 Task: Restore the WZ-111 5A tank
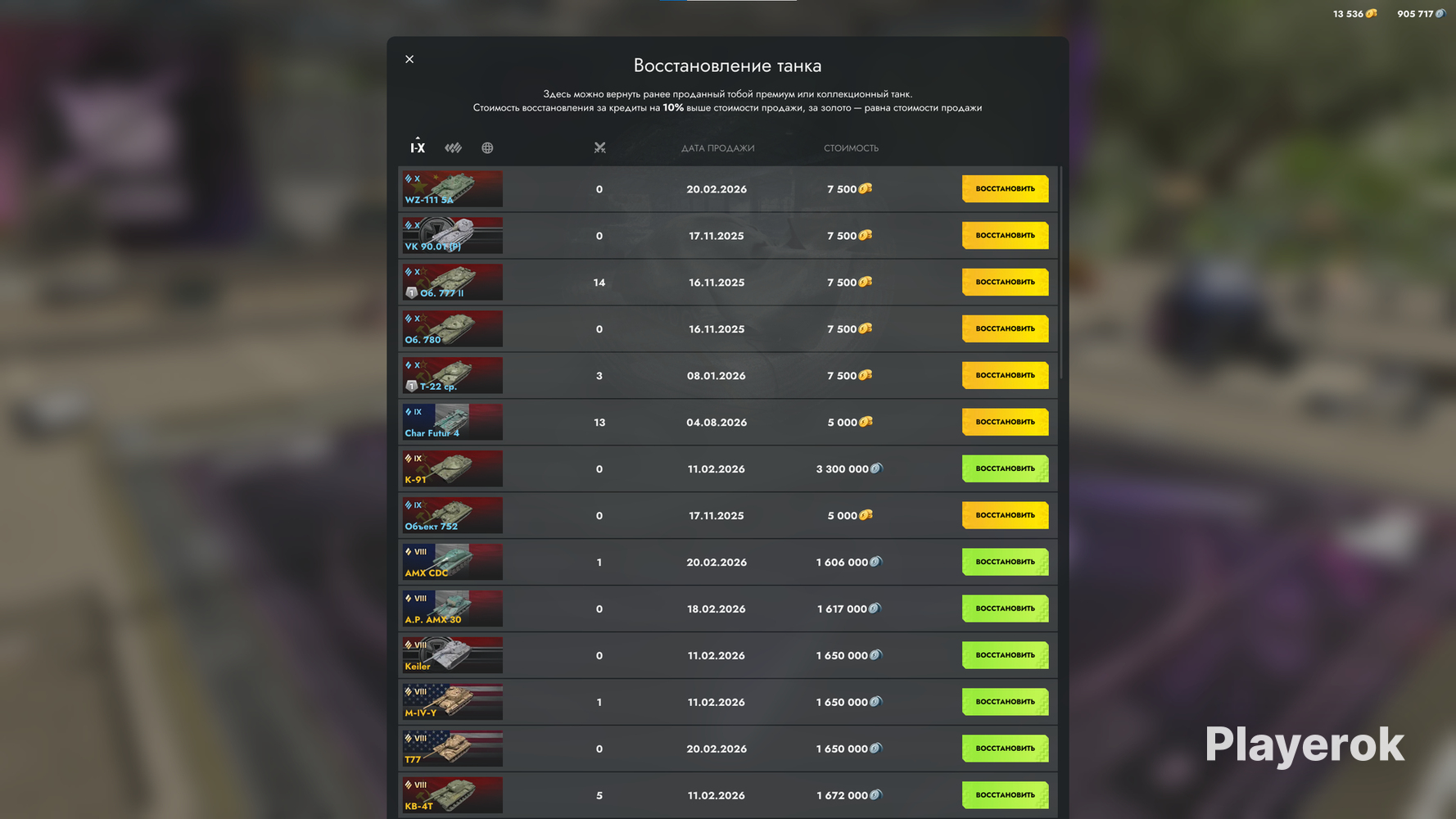pos(1005,189)
